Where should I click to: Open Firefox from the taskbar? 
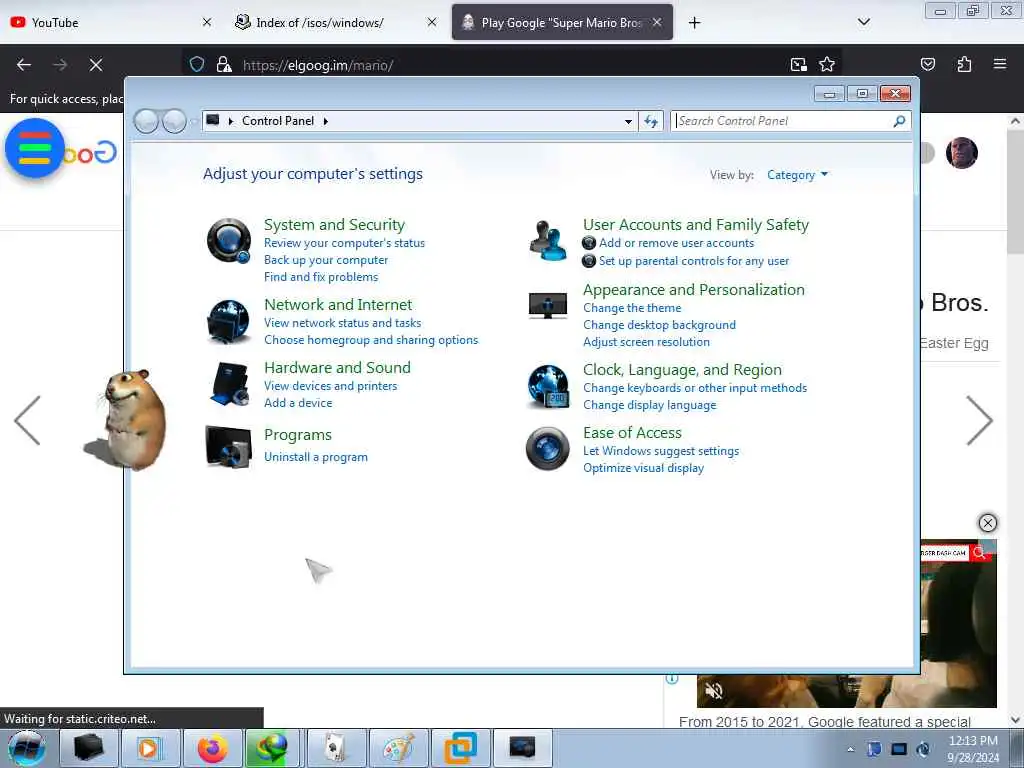pos(213,748)
